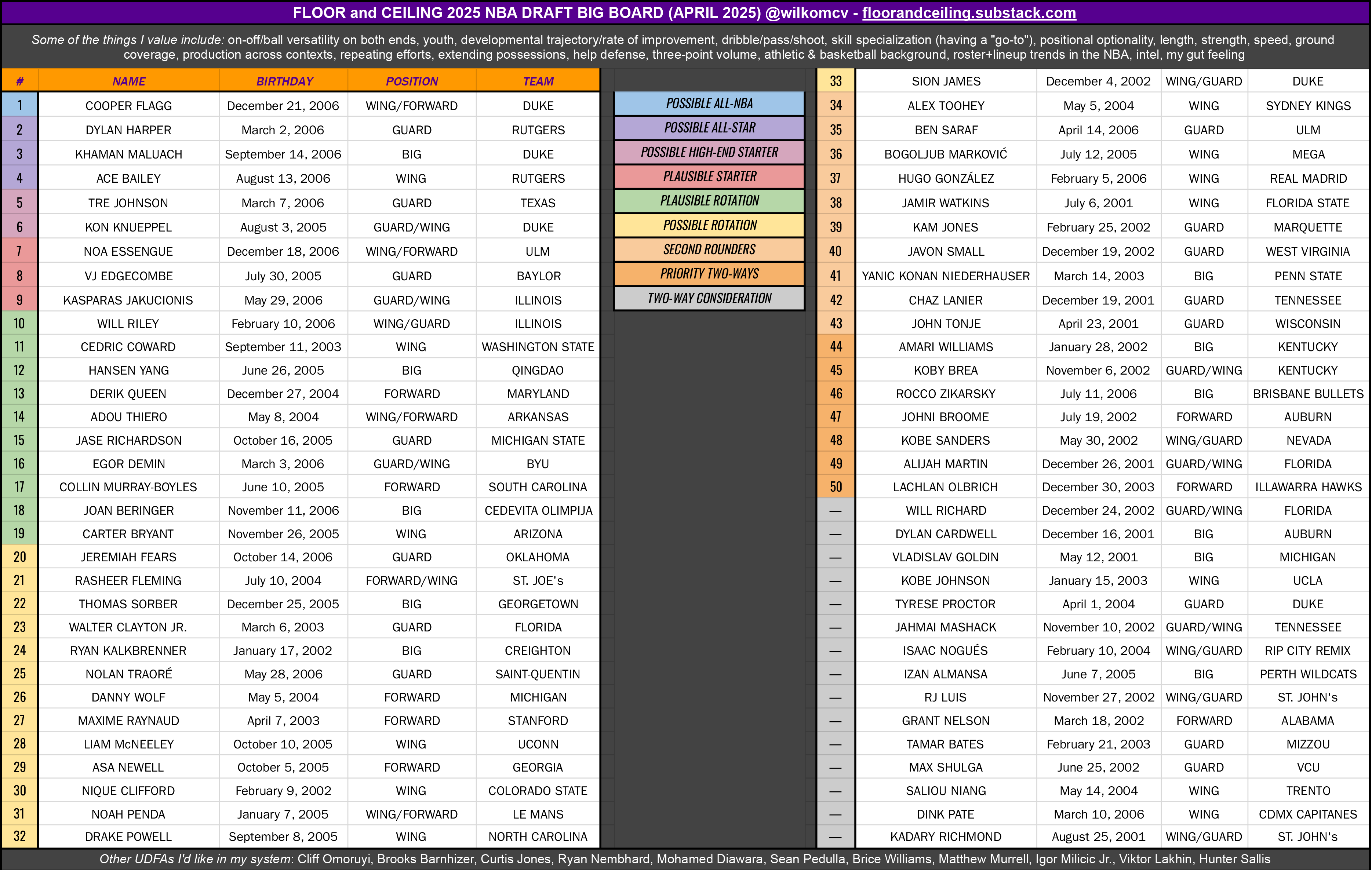Image resolution: width=1372 pixels, height=871 pixels.
Task: Click the CREIGHTON team cell
Action: pyautogui.click(x=538, y=650)
